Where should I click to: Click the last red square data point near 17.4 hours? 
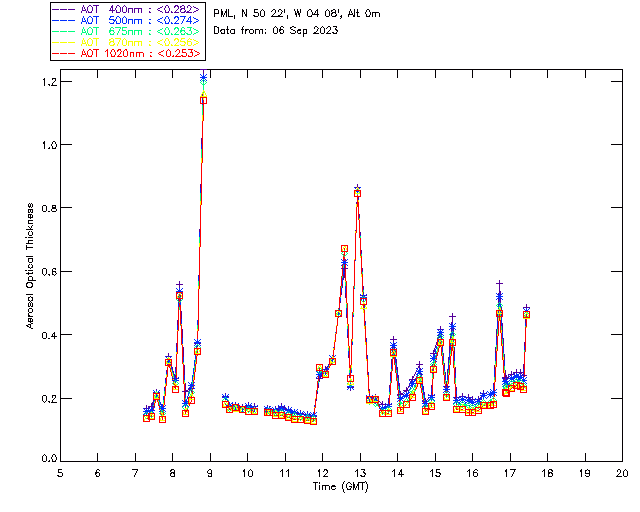pos(527,315)
